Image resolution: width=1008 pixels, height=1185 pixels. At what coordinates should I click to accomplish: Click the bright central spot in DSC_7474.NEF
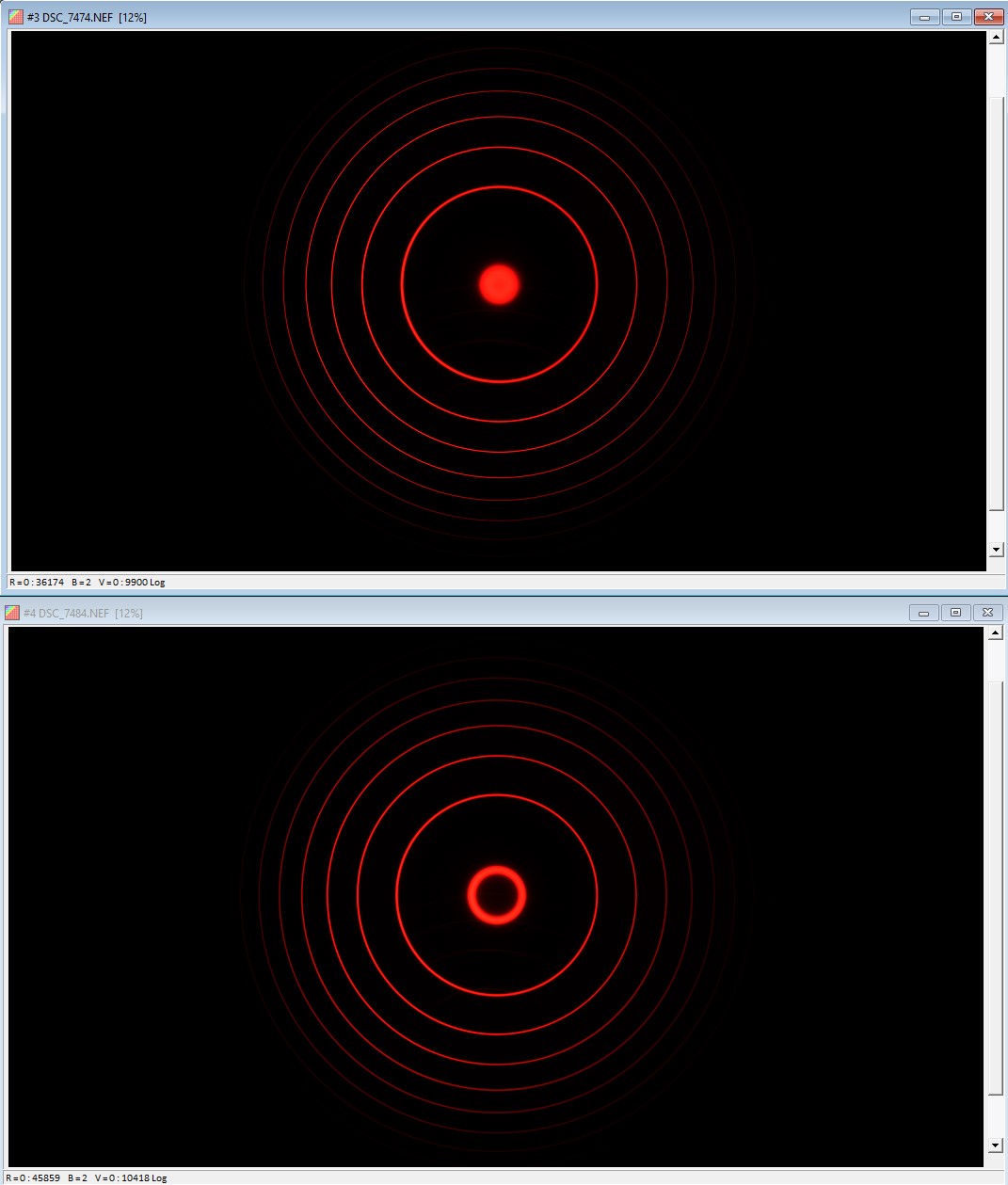pyautogui.click(x=499, y=284)
